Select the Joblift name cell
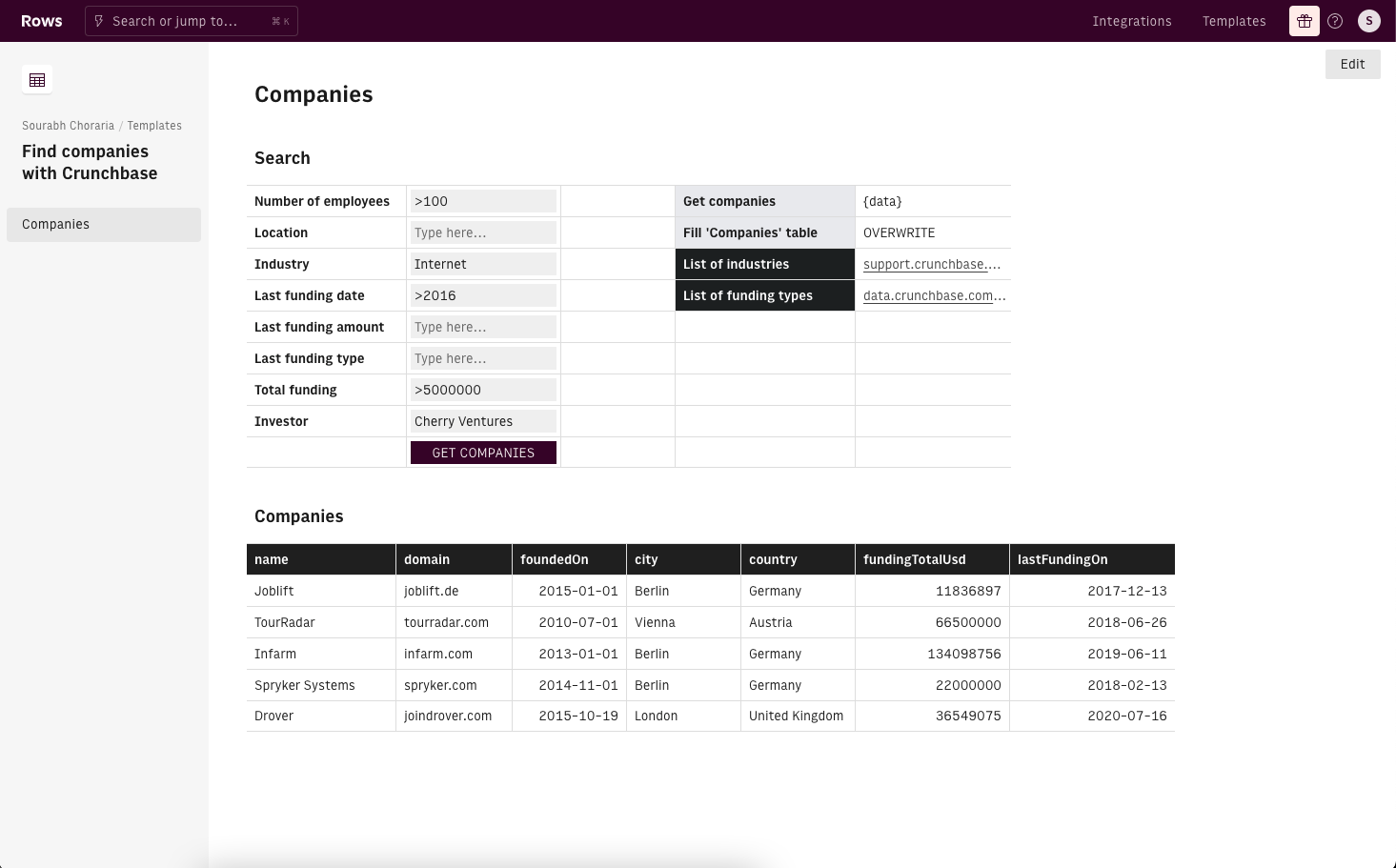 321,591
